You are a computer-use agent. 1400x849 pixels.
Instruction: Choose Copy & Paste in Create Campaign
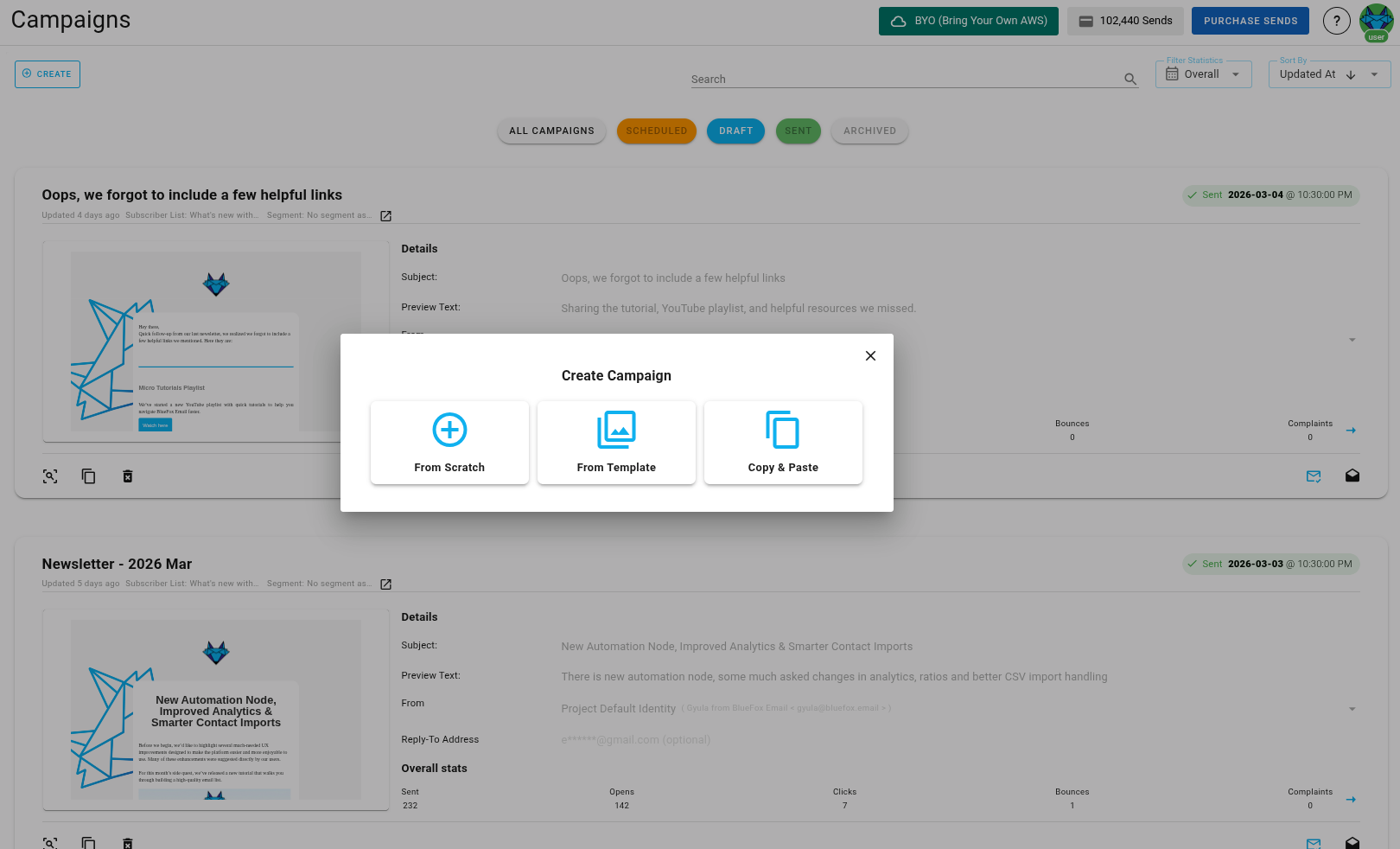click(x=783, y=442)
